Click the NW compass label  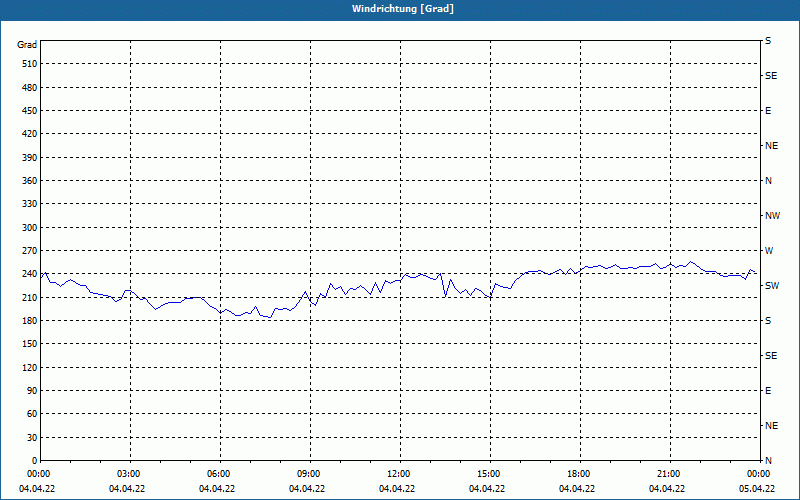(772, 216)
